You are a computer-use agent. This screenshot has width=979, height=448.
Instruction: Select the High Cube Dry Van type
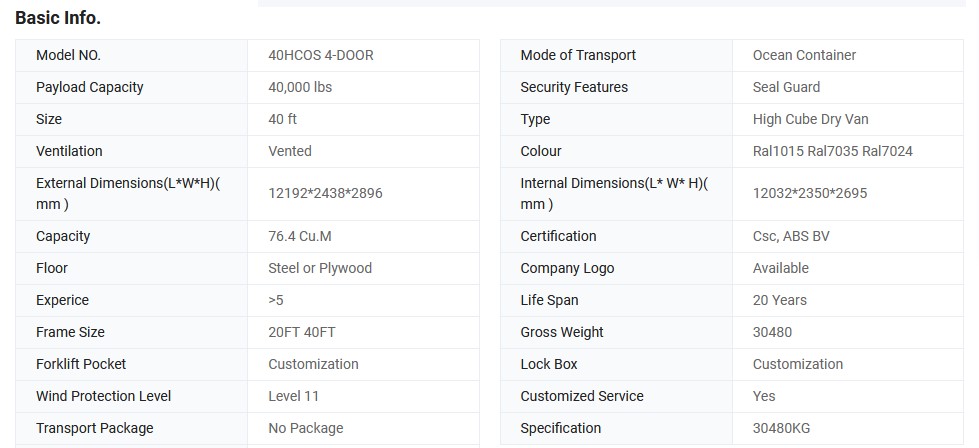click(810, 119)
